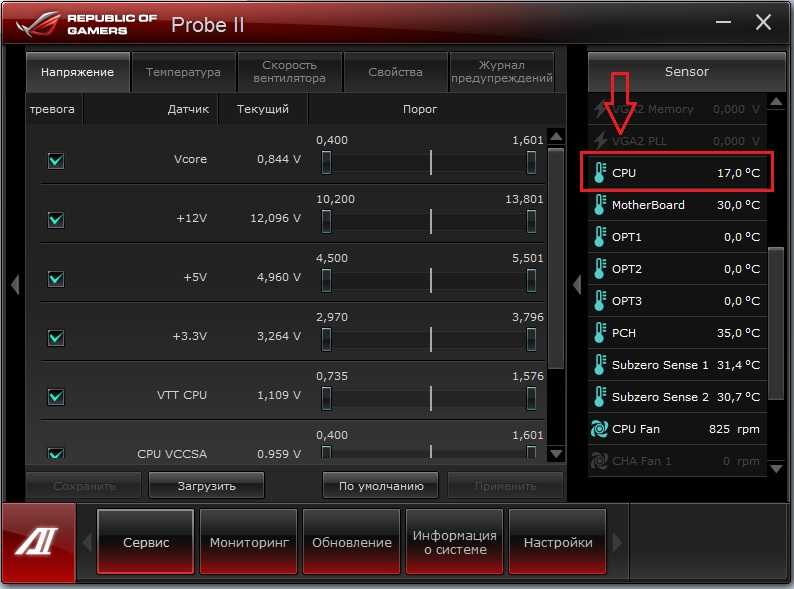Click the Sensor panel header
The image size is (794, 589).
(x=687, y=71)
